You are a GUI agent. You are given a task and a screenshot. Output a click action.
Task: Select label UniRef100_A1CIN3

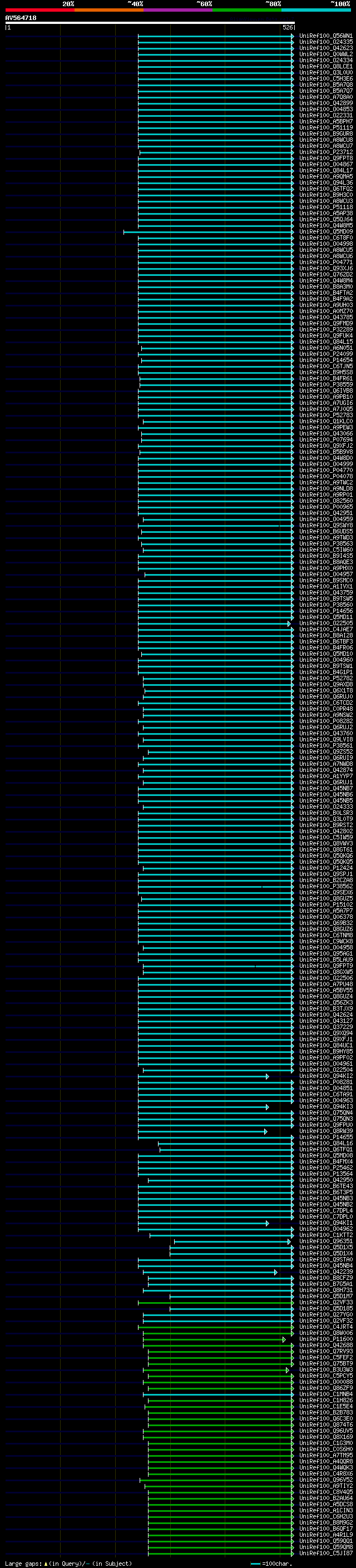coord(325,1511)
